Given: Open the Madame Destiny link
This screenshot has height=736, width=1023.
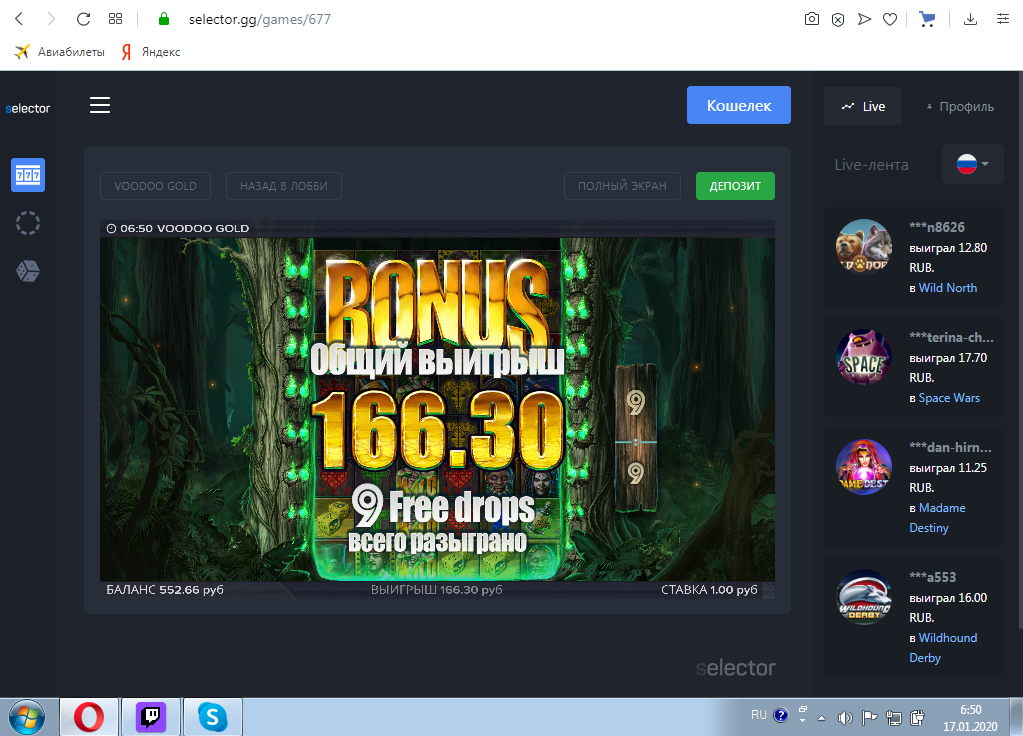Looking at the screenshot, I should (x=938, y=517).
